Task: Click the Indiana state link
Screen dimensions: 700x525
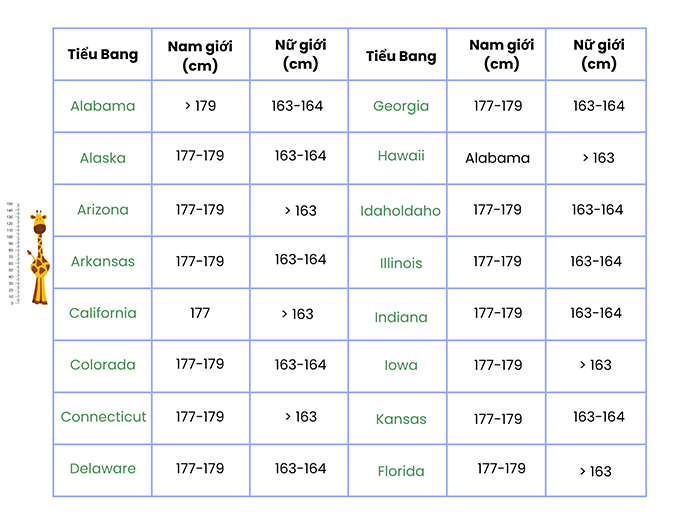Action: [401, 317]
